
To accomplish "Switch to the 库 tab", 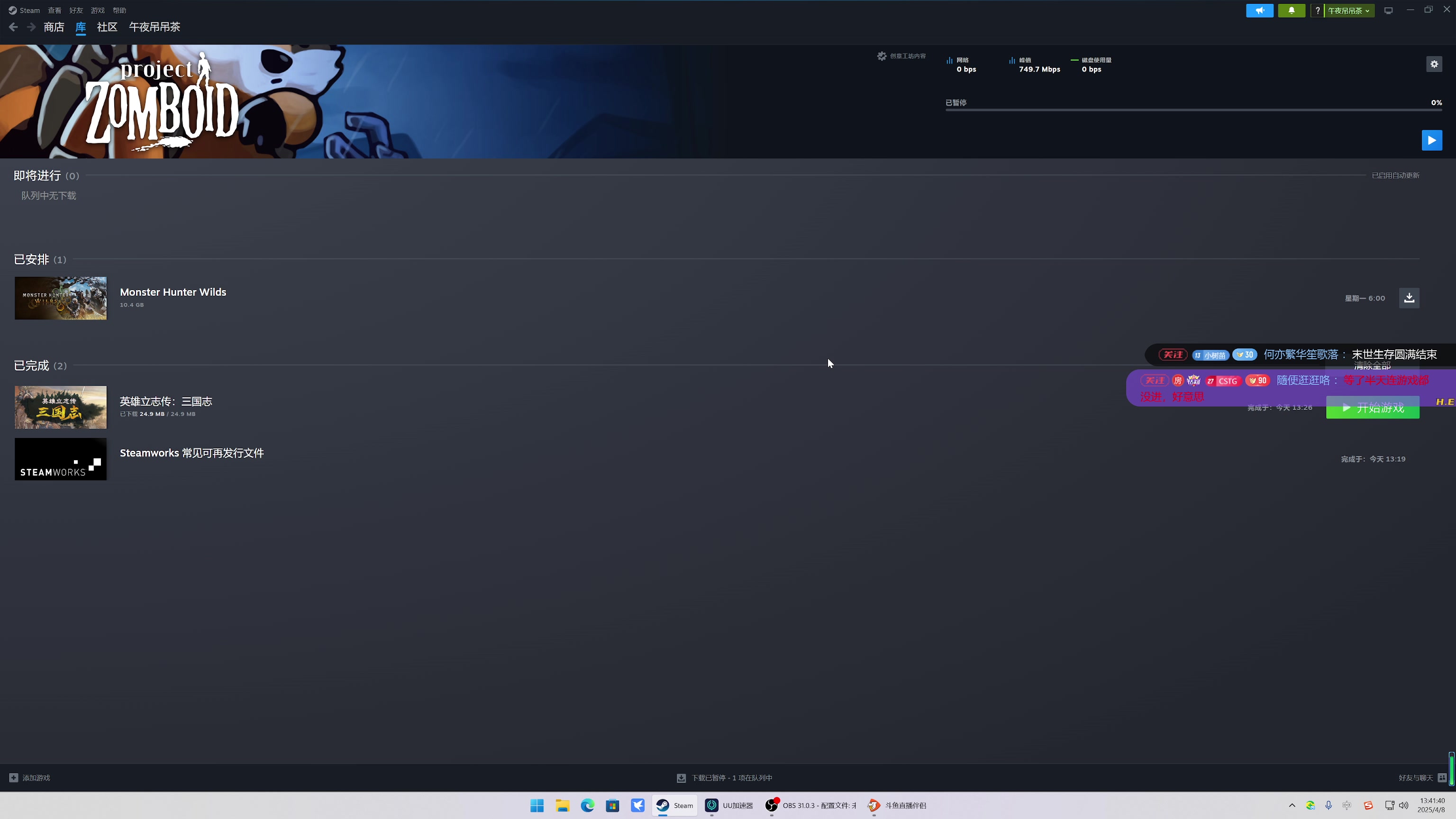I will tap(81, 27).
